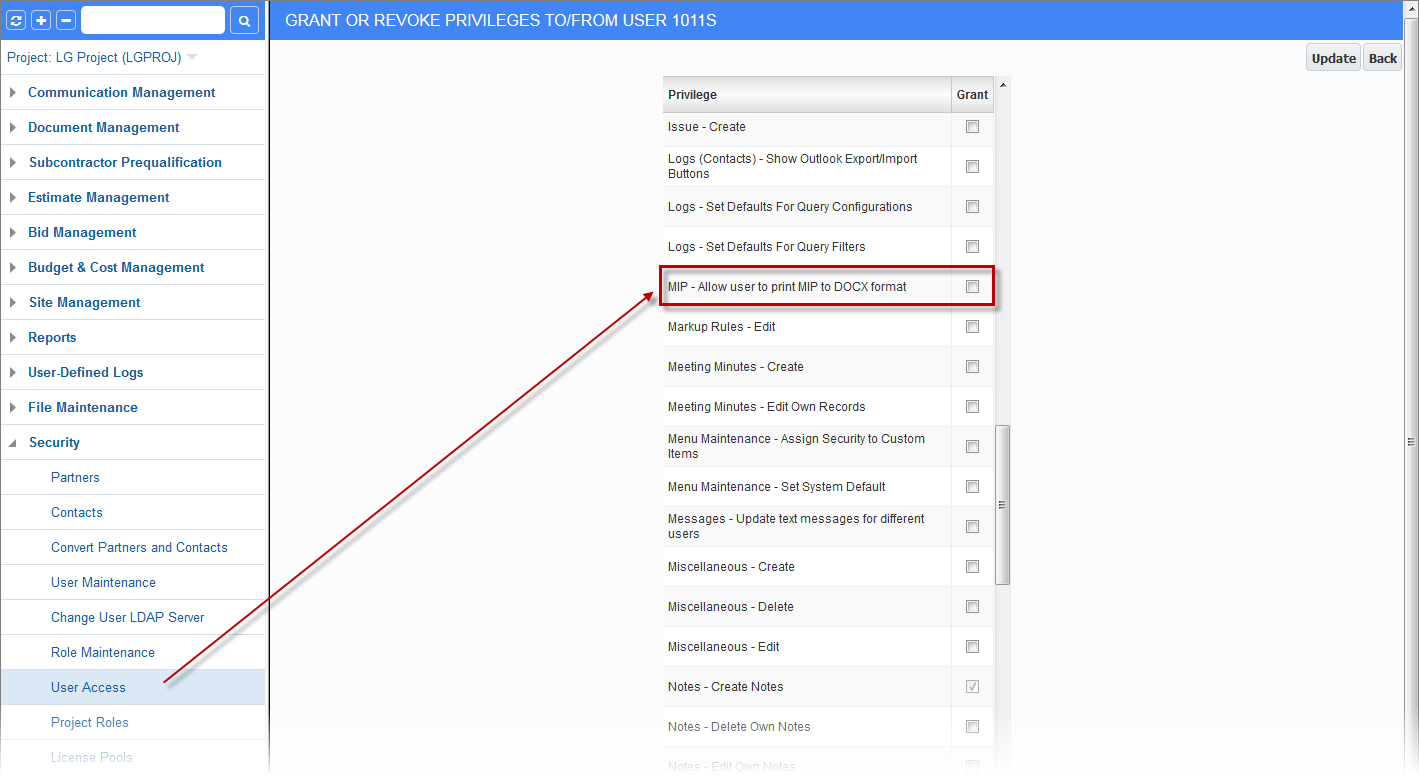Screen dimensions: 1419x776
Task: Open User Maintenance under Security
Action: pyautogui.click(x=103, y=582)
